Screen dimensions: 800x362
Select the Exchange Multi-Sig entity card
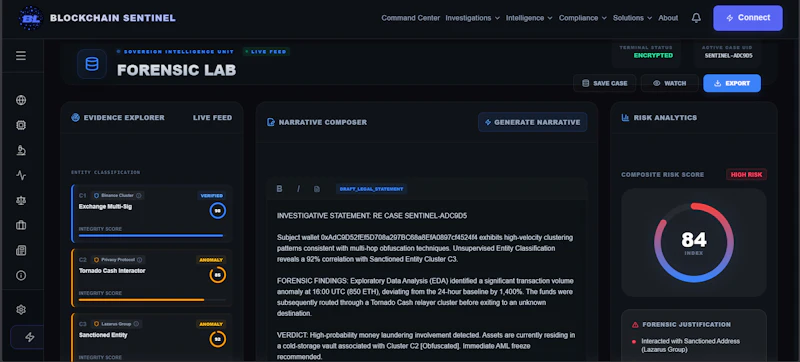[x=152, y=213]
